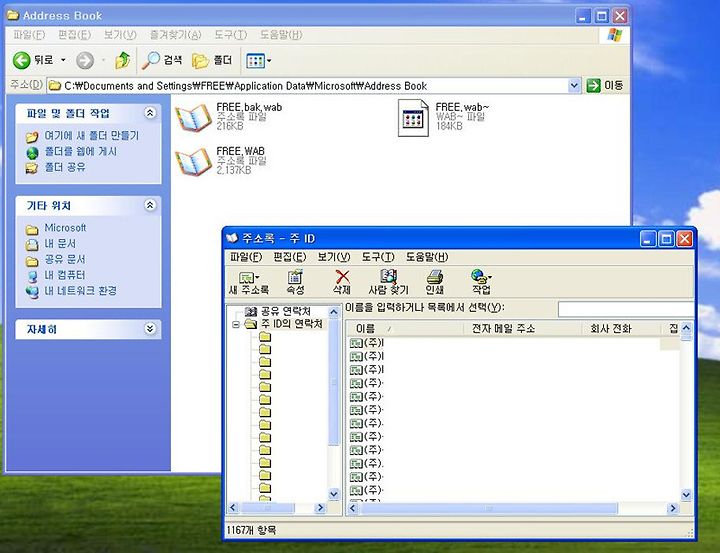Viewport: 720px width, 553px height.
Task: Sort contacts by 이름 column header
Action: coord(405,328)
